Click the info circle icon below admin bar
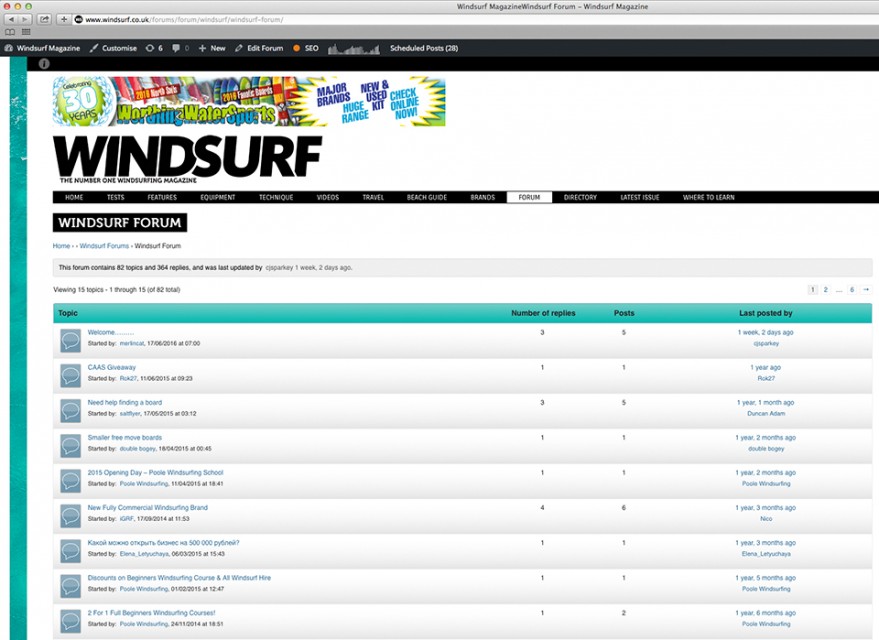 (44, 64)
